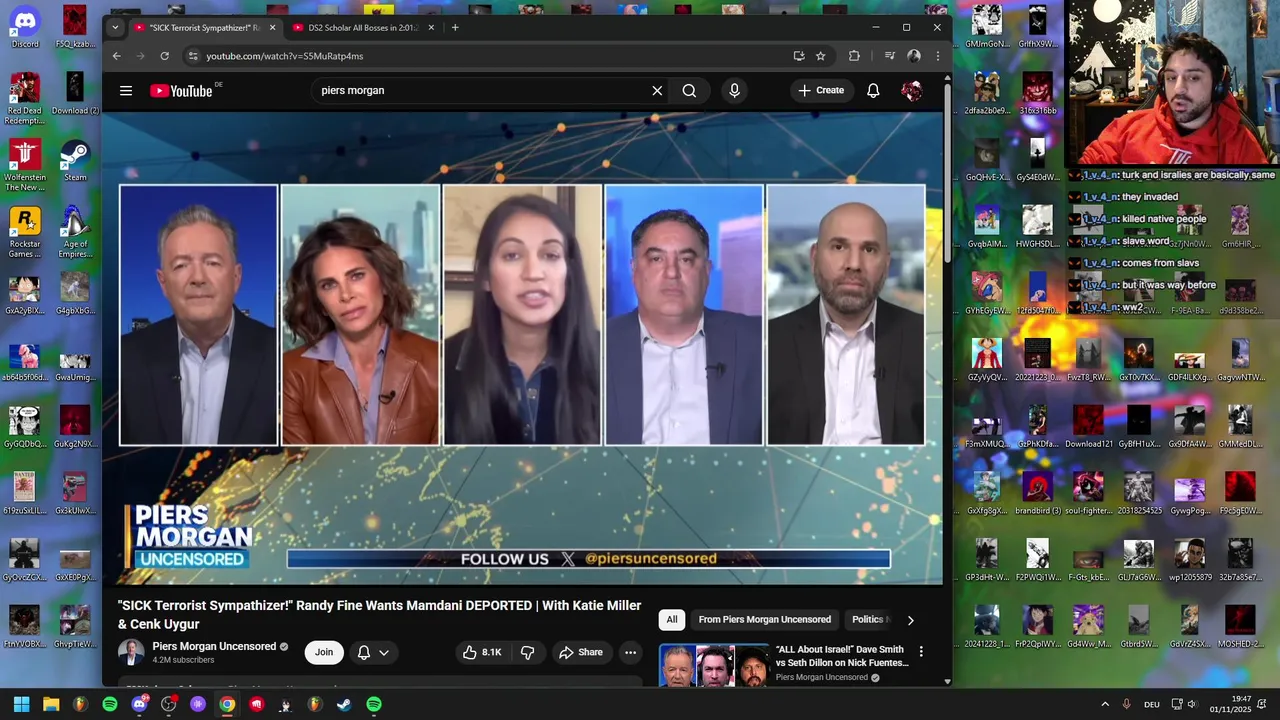Image resolution: width=1280 pixels, height=720 pixels.
Task: Click the Create button
Action: [821, 90]
